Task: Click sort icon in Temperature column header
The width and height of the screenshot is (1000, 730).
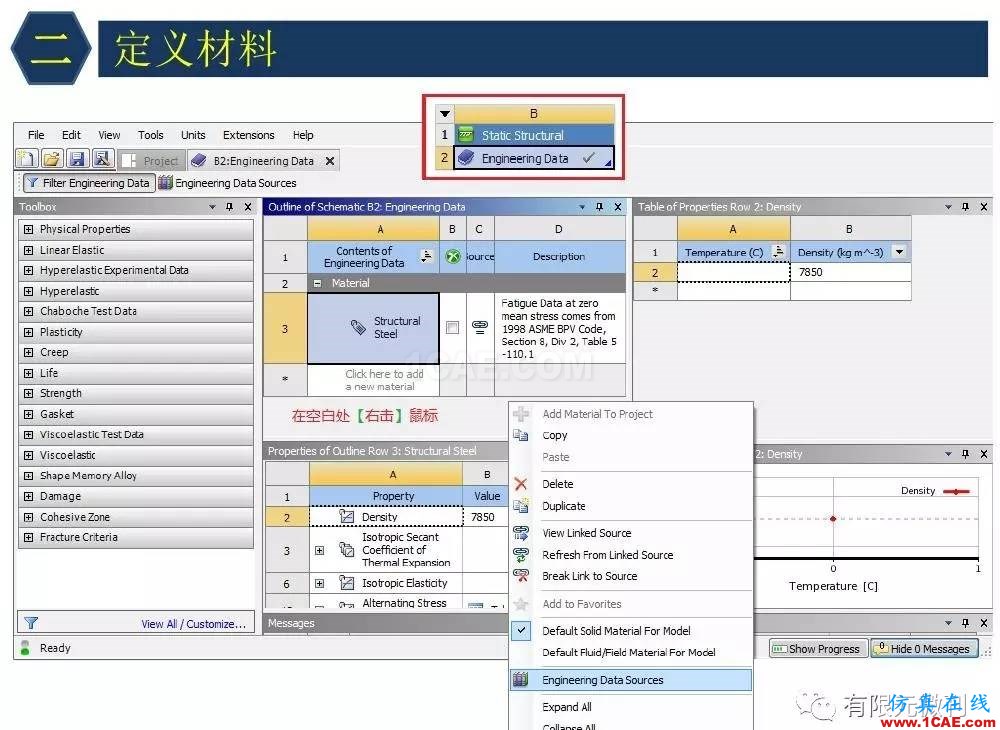Action: [x=778, y=252]
